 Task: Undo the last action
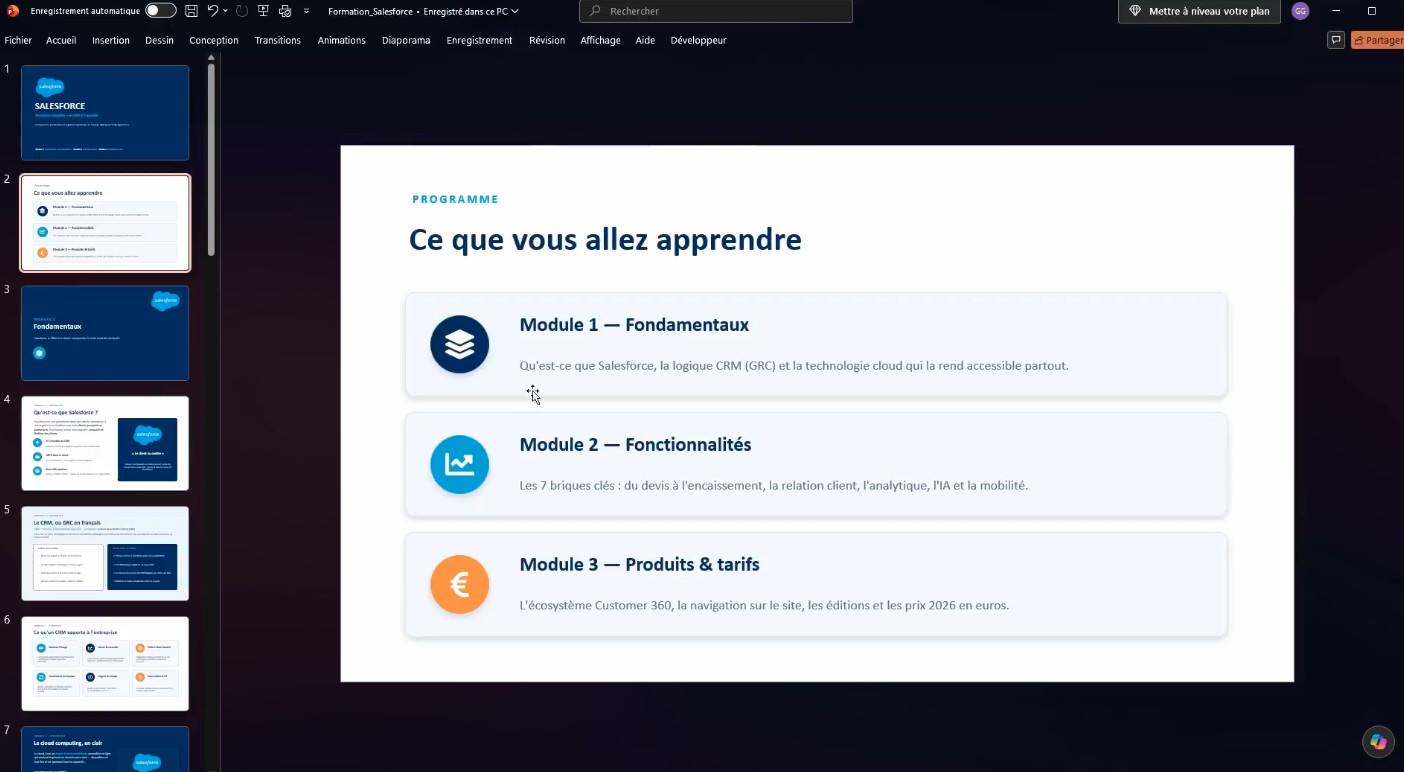pos(213,11)
